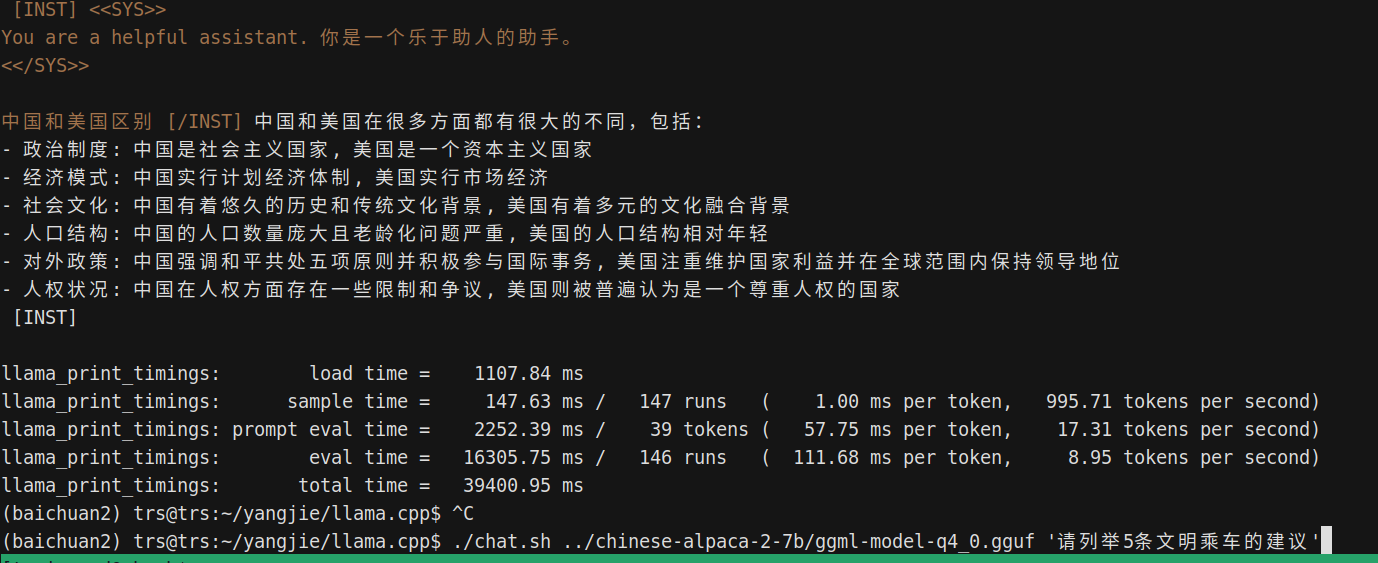Click the user question 中国和美国区别
The width and height of the screenshot is (1378, 563).
(78, 121)
